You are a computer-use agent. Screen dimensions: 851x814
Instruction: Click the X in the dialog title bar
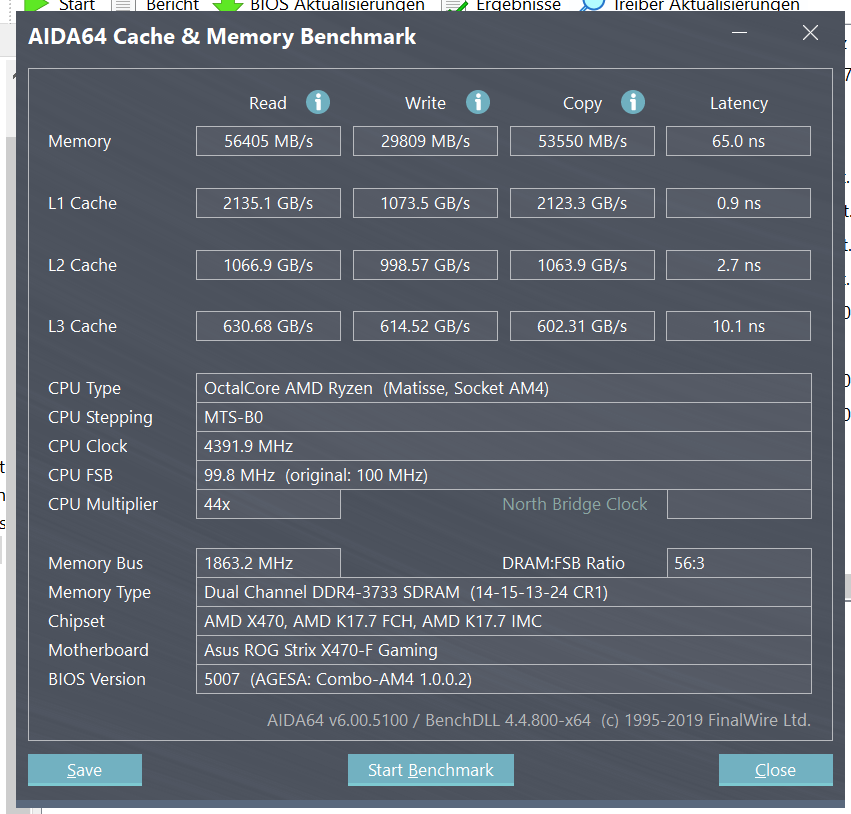click(810, 33)
